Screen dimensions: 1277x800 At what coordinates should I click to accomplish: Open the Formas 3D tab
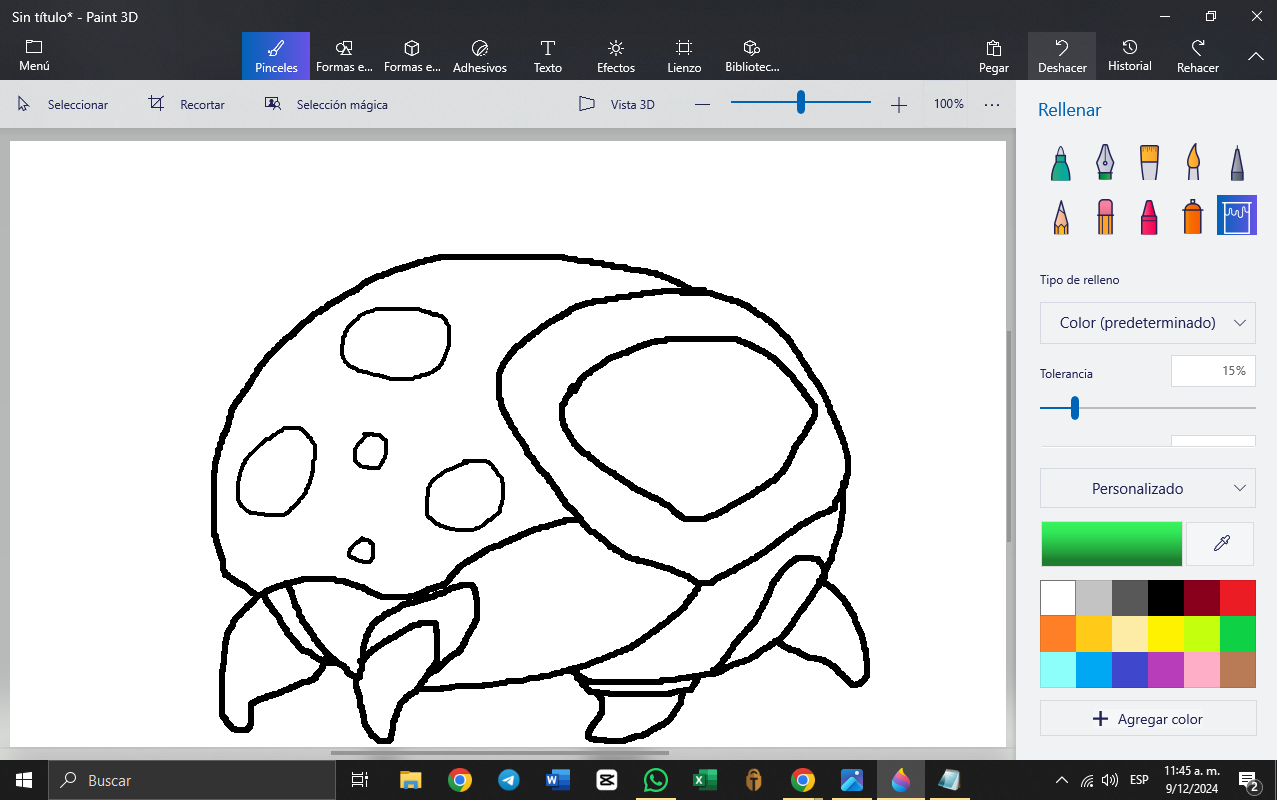click(x=412, y=56)
